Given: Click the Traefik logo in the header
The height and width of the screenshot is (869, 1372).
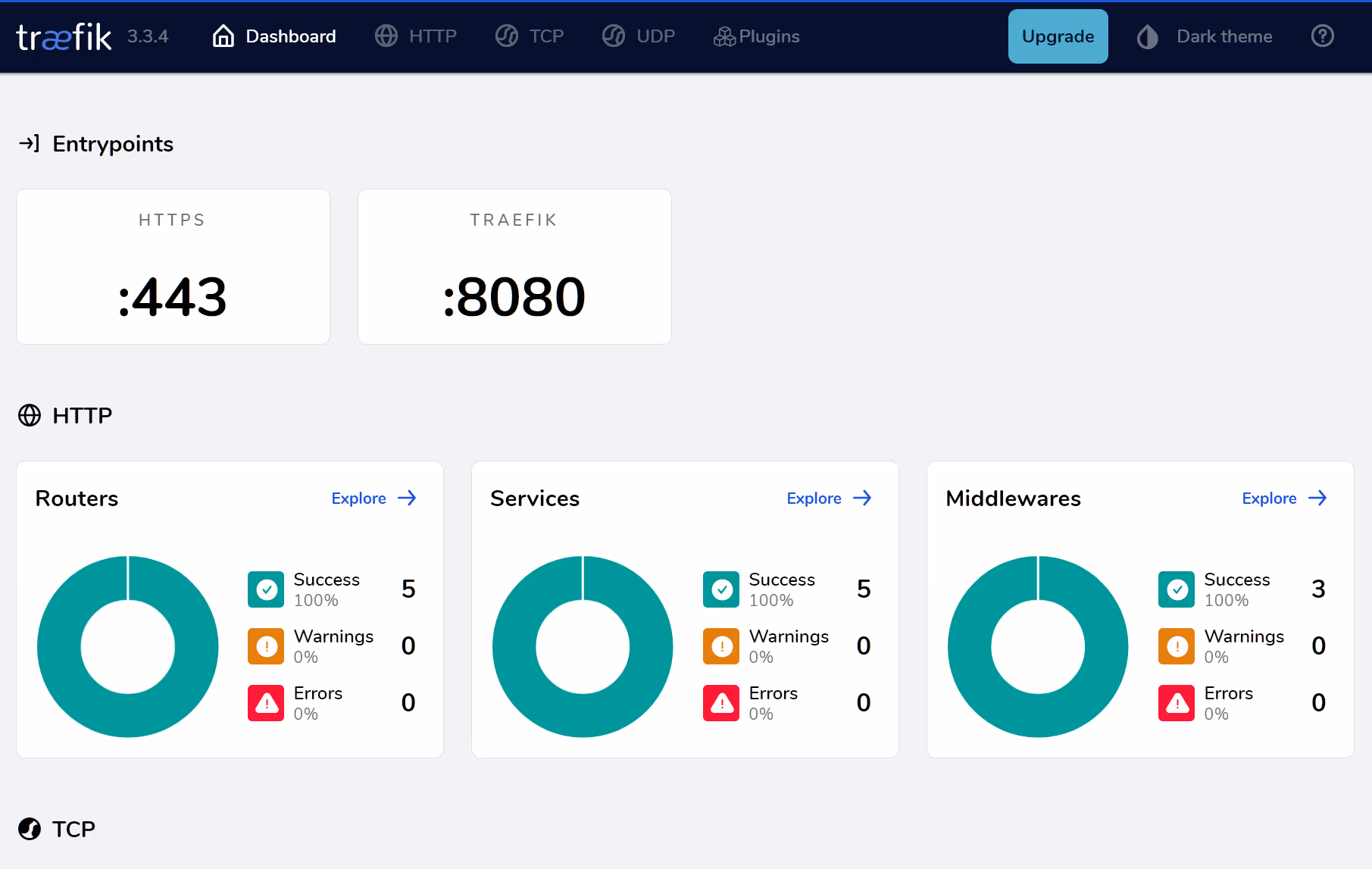Looking at the screenshot, I should point(64,36).
